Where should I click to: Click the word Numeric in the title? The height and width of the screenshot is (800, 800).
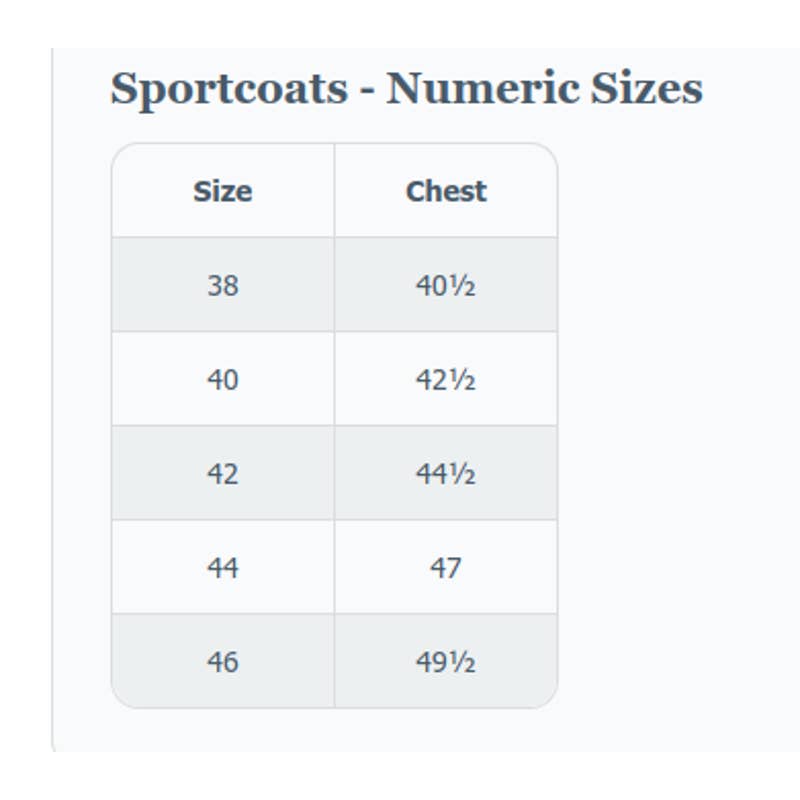[x=483, y=88]
